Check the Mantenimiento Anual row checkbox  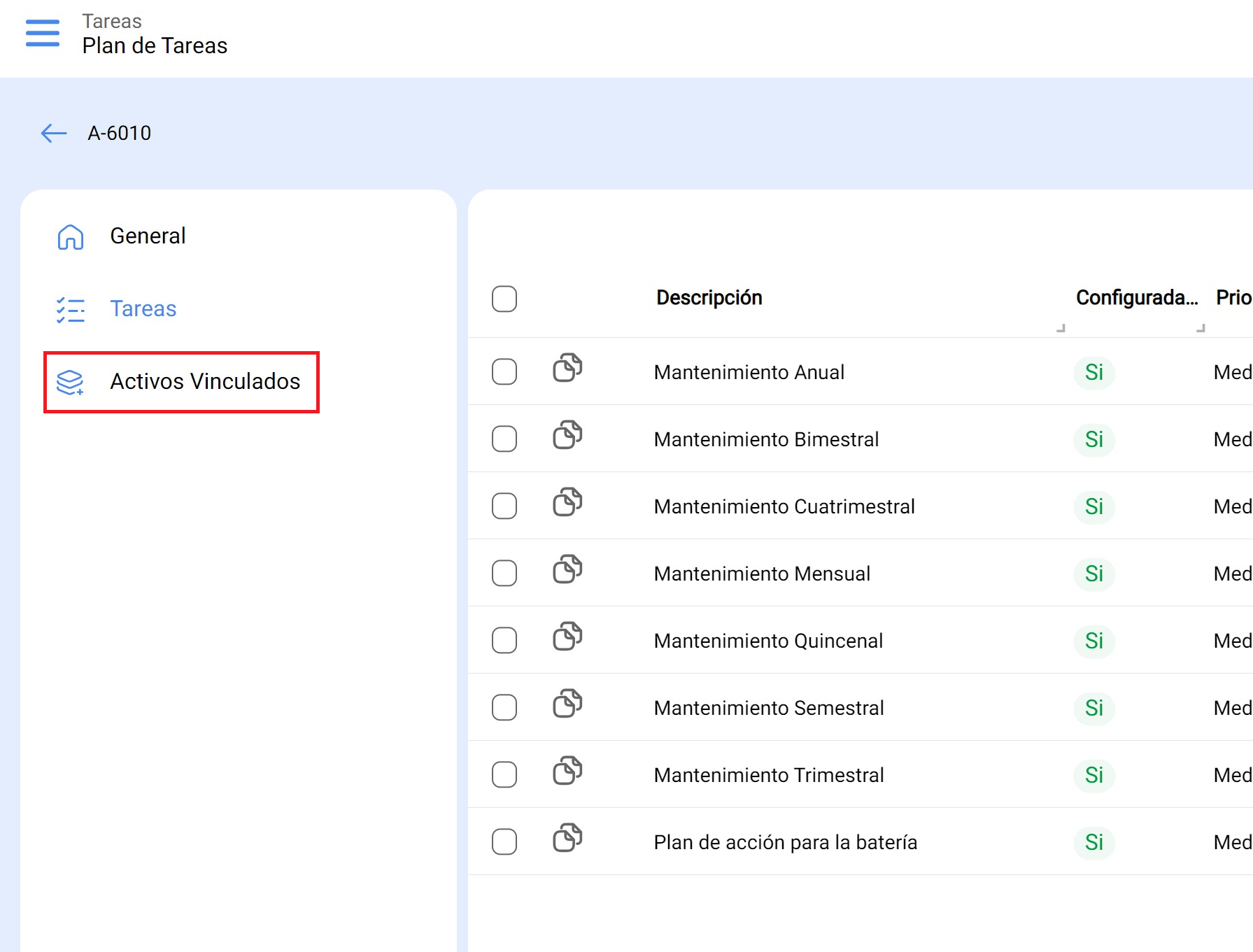coord(504,372)
